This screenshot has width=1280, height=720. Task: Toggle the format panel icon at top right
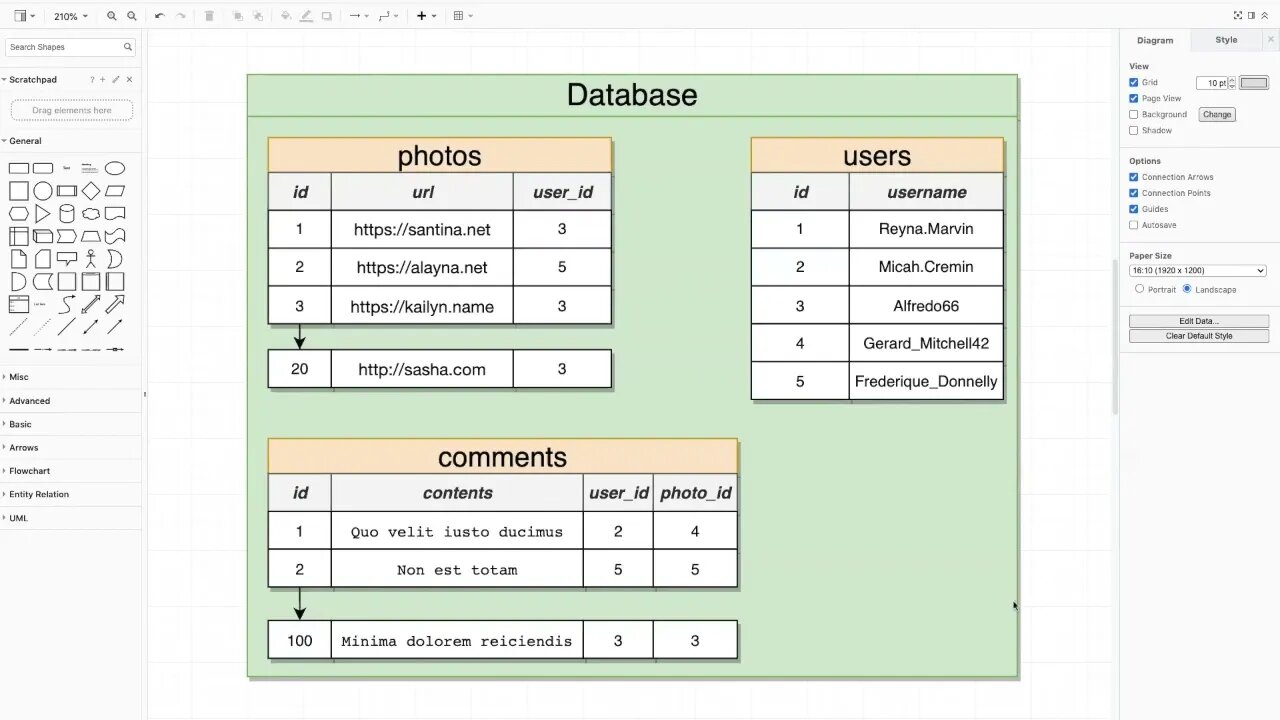tap(1251, 15)
